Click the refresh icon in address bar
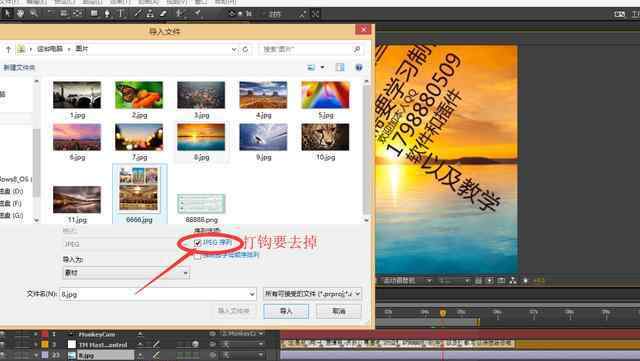The width and height of the screenshot is (640, 361). (245, 49)
